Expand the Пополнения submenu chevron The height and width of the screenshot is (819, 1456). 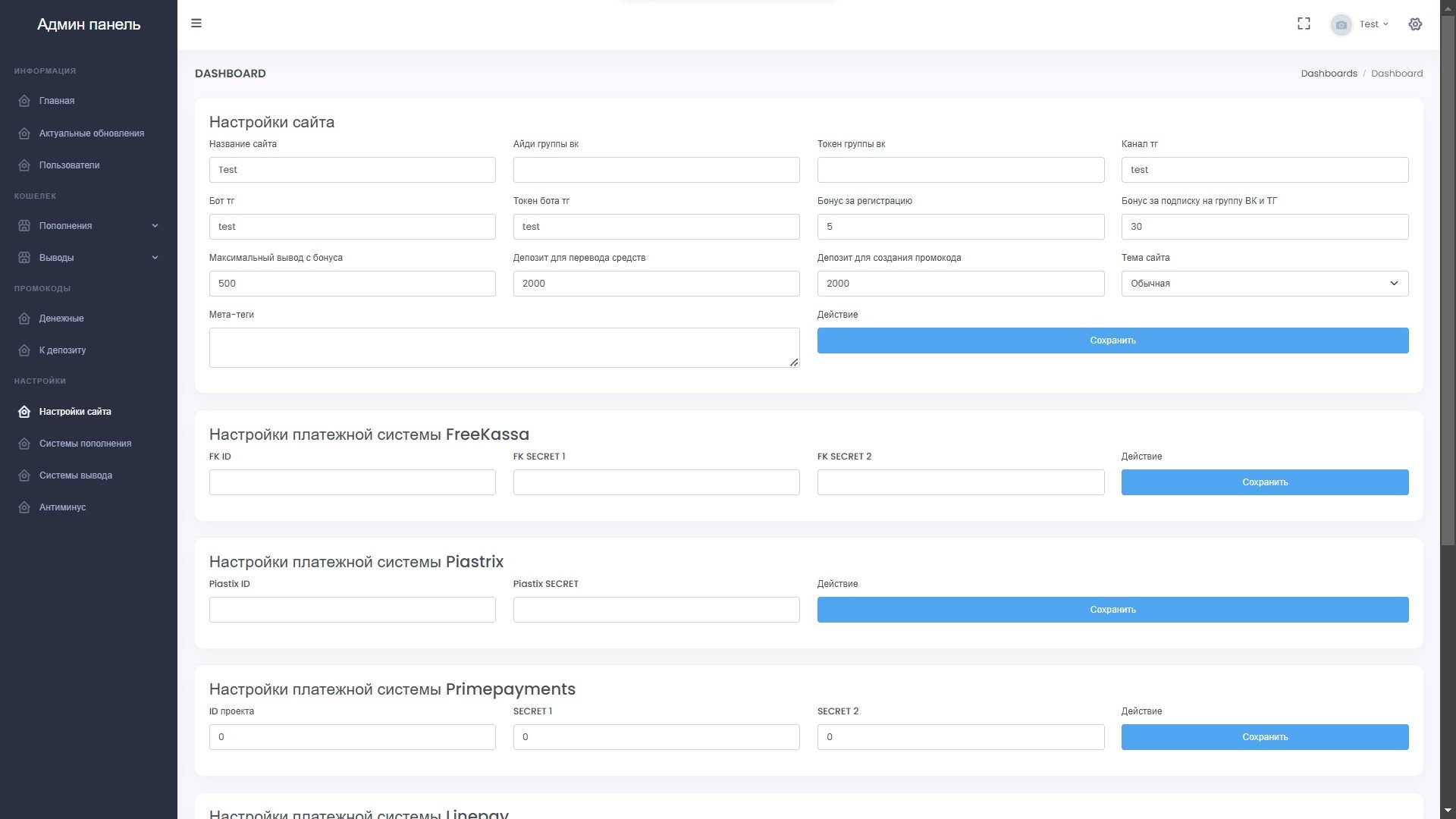155,226
